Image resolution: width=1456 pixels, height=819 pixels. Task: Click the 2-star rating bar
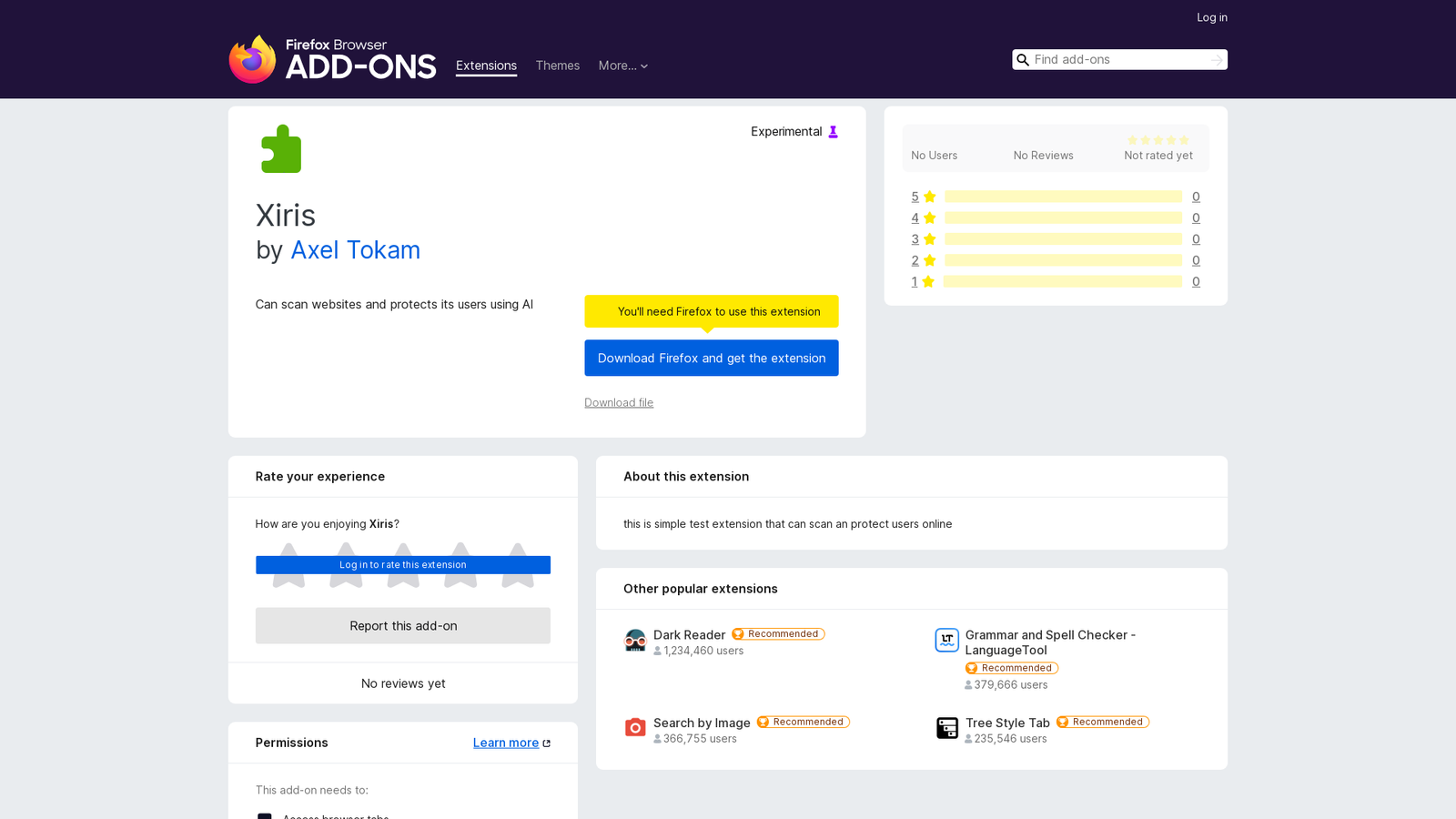point(1063,260)
